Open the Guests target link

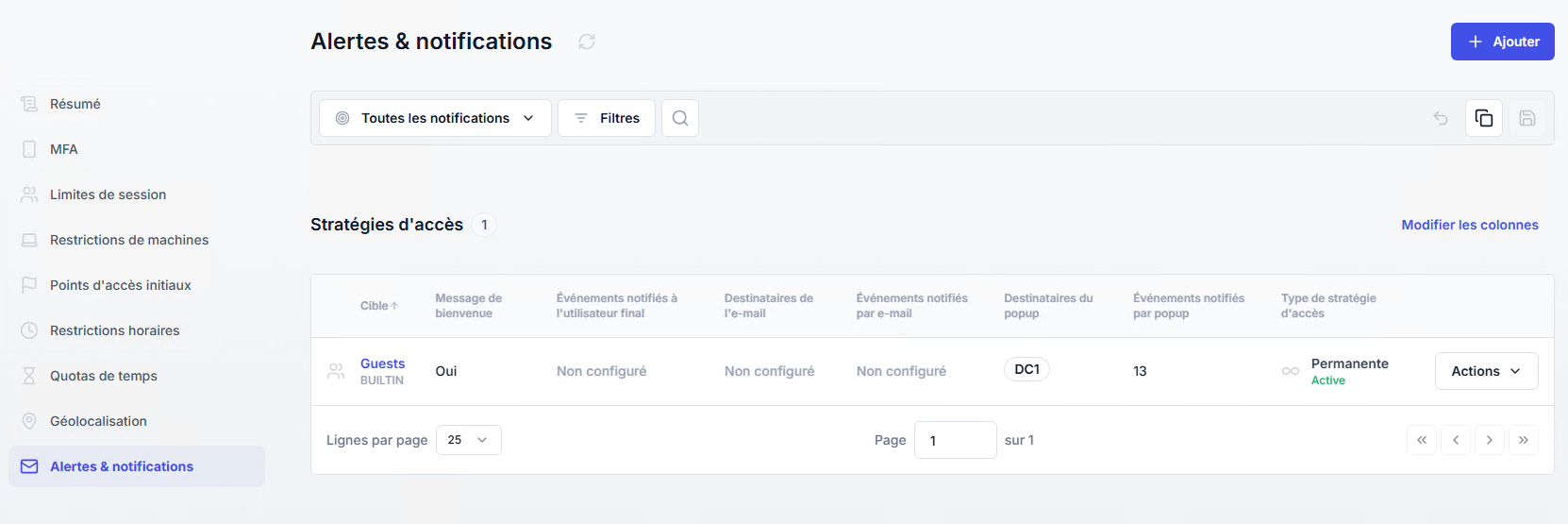pos(382,363)
